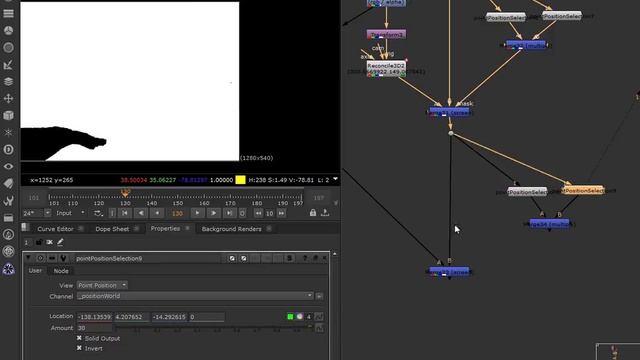Screen dimensions: 640x360
Task: Open the Color nodes menu icon
Action: (x=8, y=31)
